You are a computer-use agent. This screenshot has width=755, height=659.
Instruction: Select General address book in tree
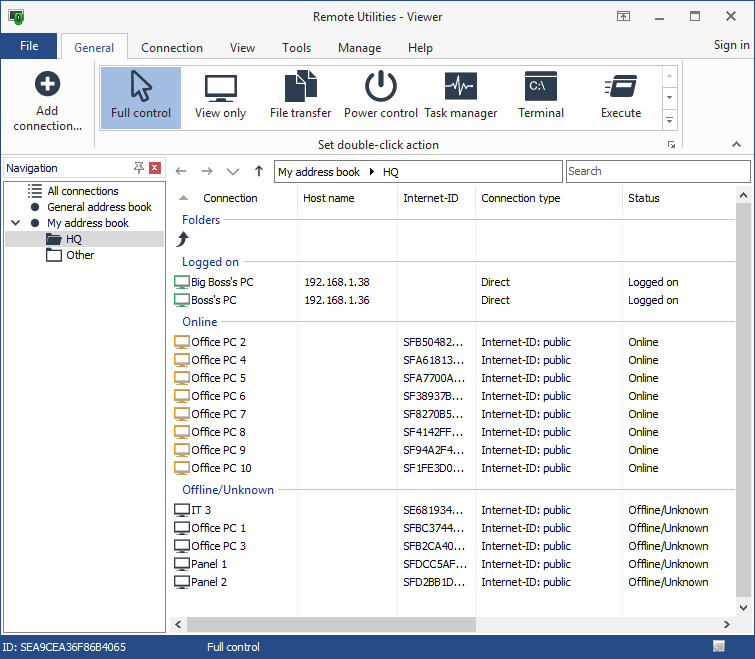(x=99, y=207)
